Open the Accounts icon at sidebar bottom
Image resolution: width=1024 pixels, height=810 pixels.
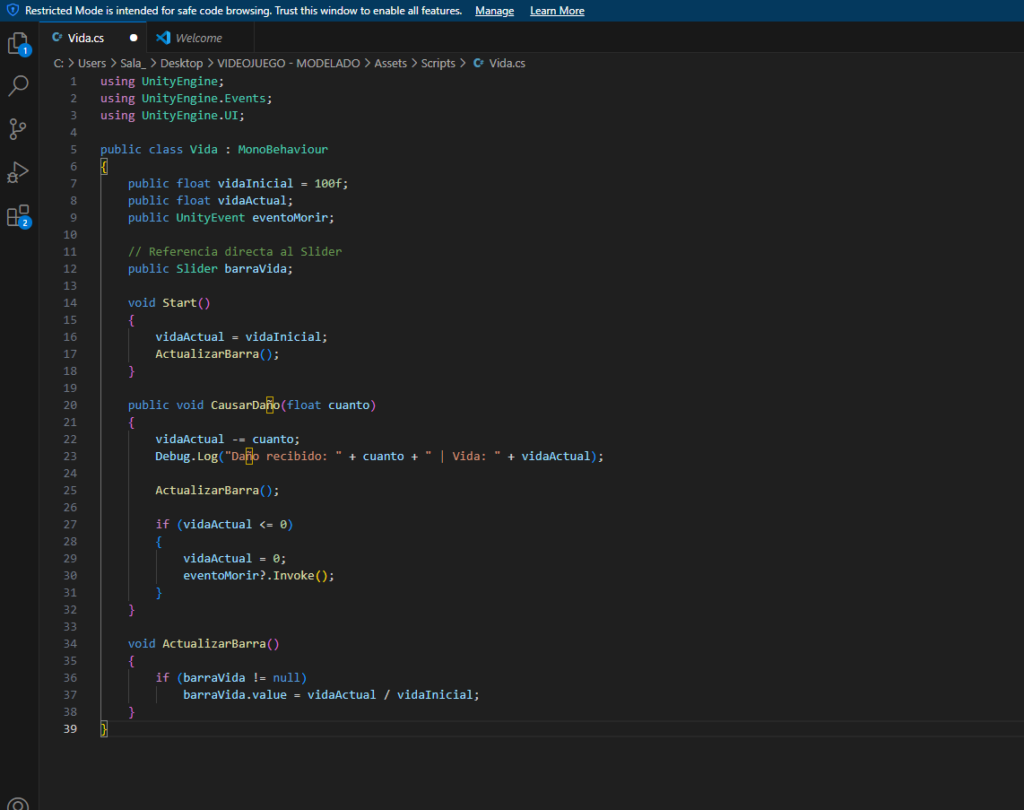(x=18, y=804)
